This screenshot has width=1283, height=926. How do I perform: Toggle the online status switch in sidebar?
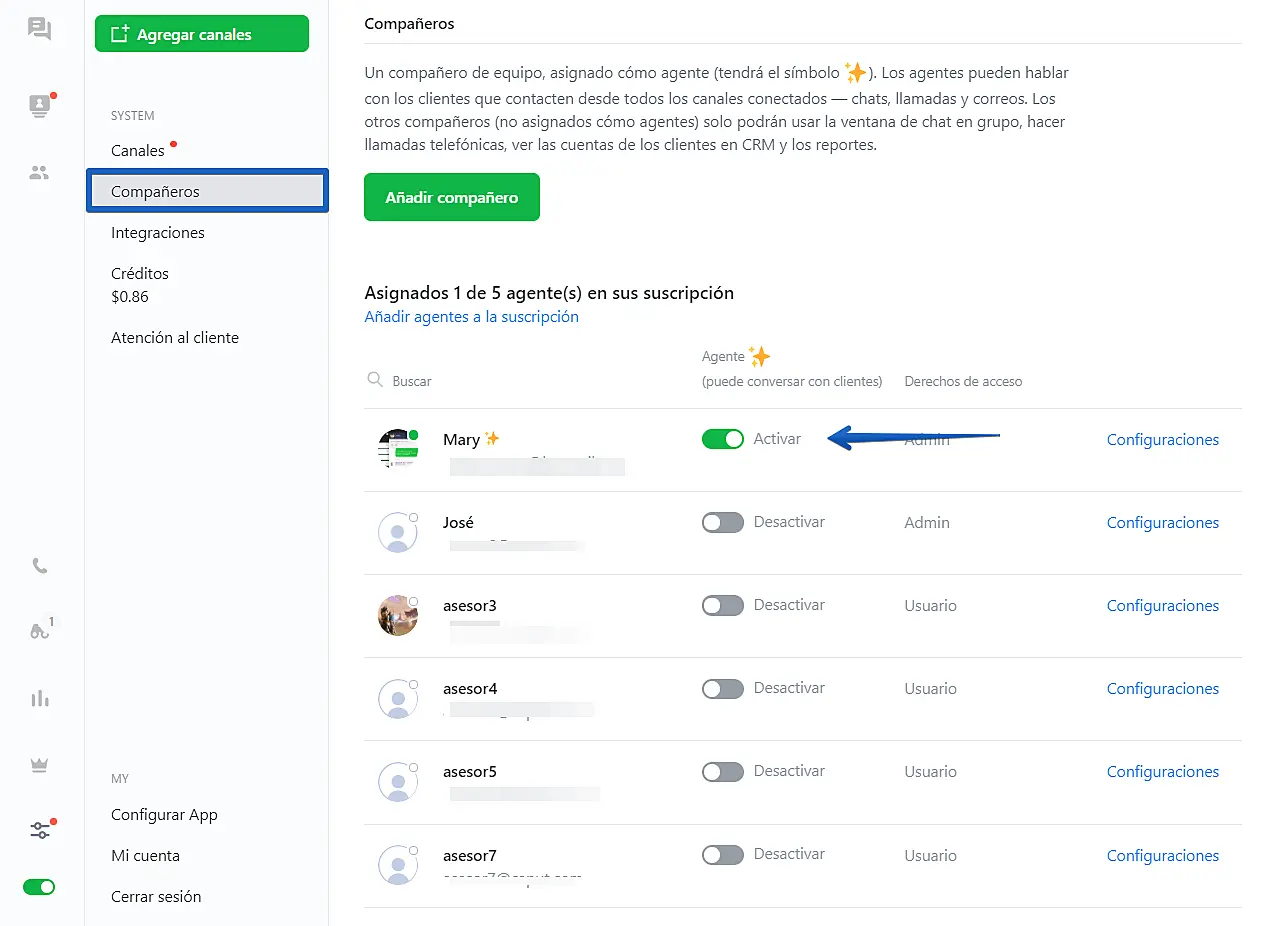pos(40,887)
